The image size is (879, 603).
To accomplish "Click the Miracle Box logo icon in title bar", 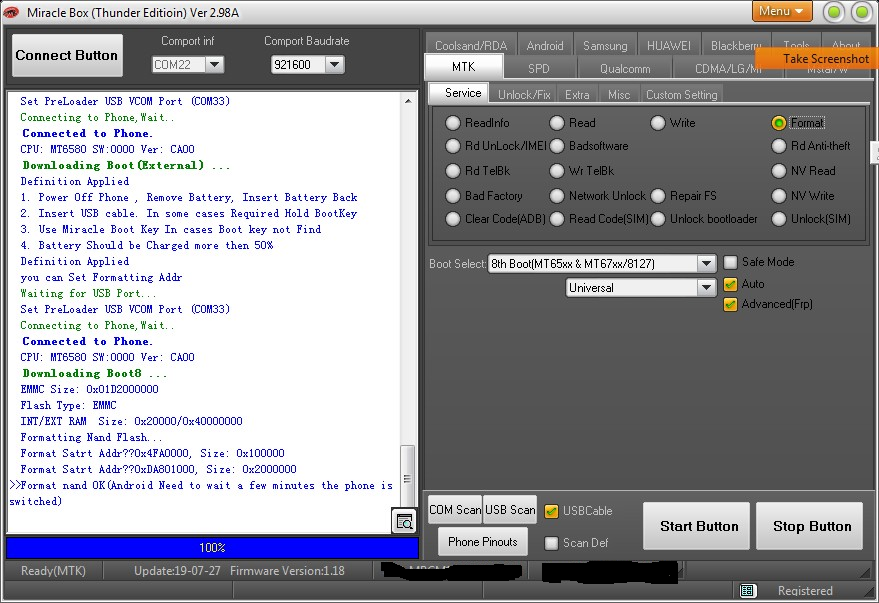I will (11, 12).
